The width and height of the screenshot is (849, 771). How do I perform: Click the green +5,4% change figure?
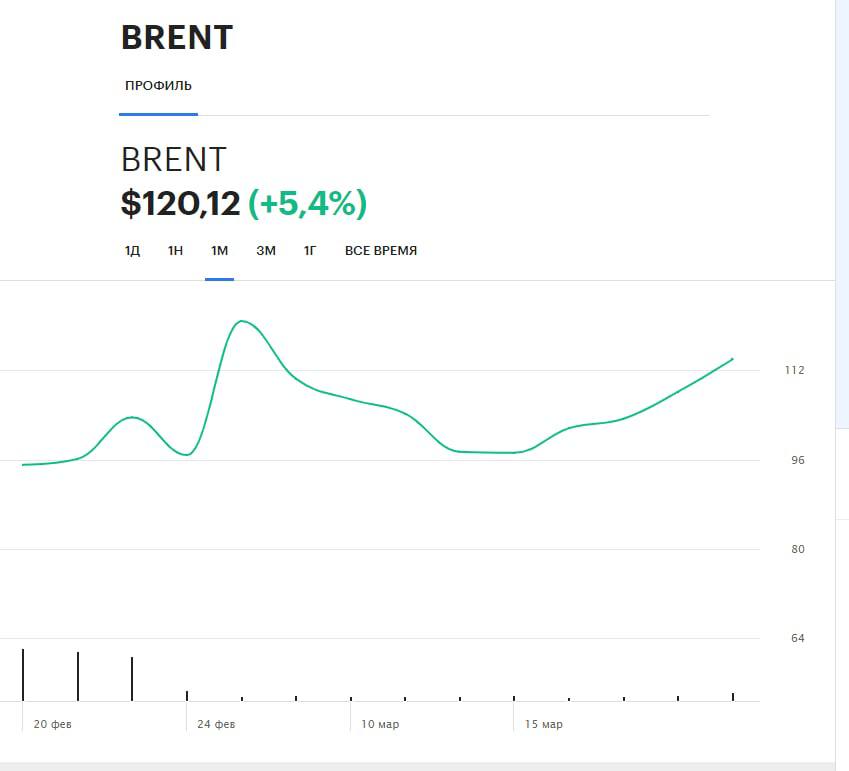point(307,204)
